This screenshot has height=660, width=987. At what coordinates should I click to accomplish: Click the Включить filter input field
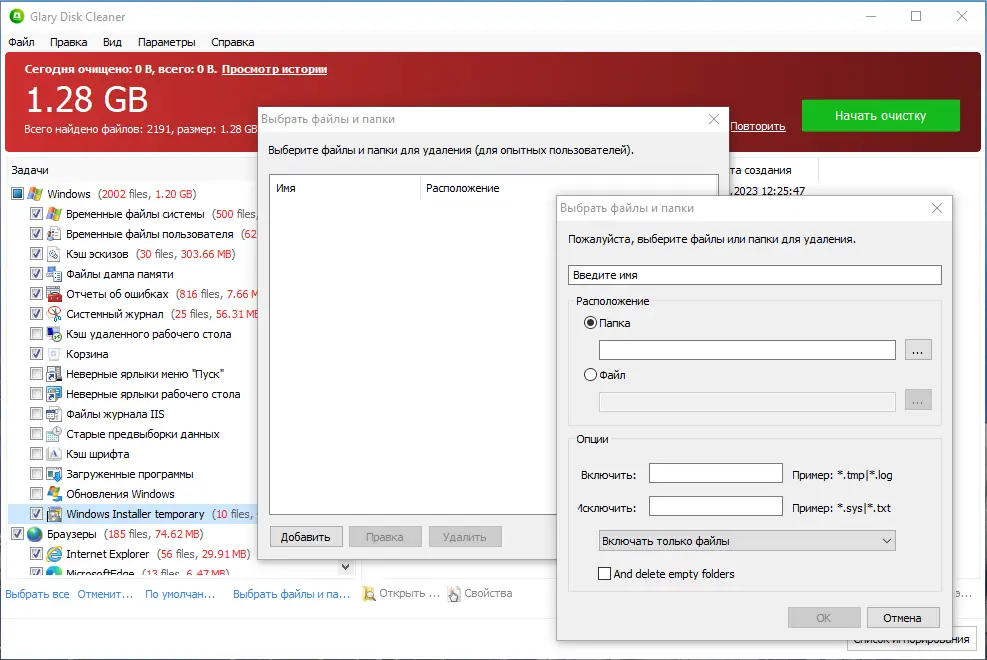716,473
